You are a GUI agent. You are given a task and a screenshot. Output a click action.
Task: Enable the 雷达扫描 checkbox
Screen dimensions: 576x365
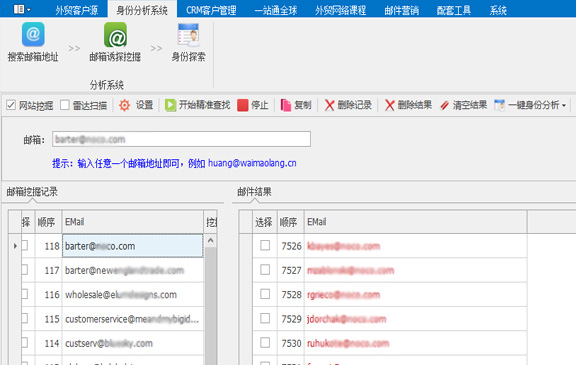(65, 105)
